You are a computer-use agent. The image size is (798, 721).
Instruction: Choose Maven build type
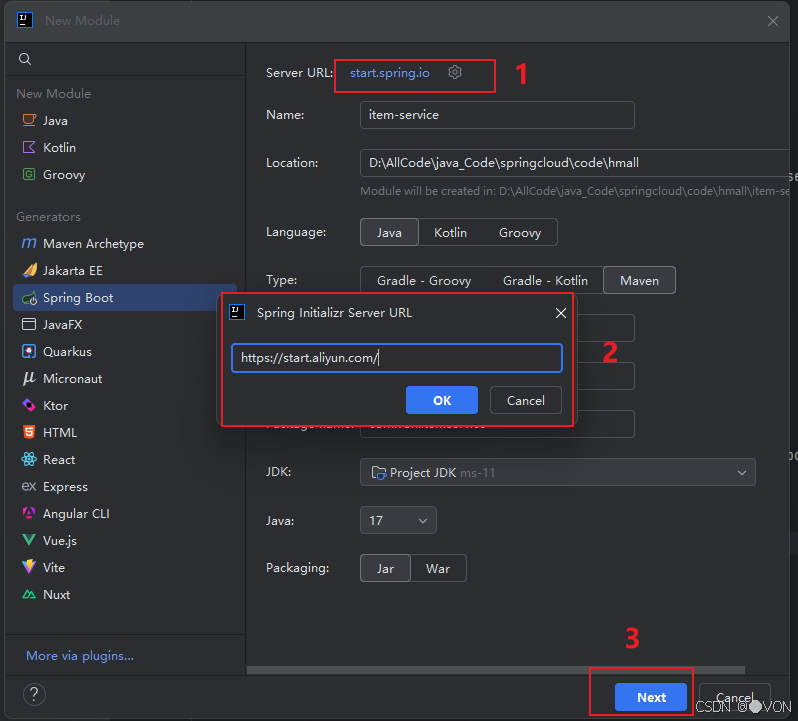[x=639, y=280]
